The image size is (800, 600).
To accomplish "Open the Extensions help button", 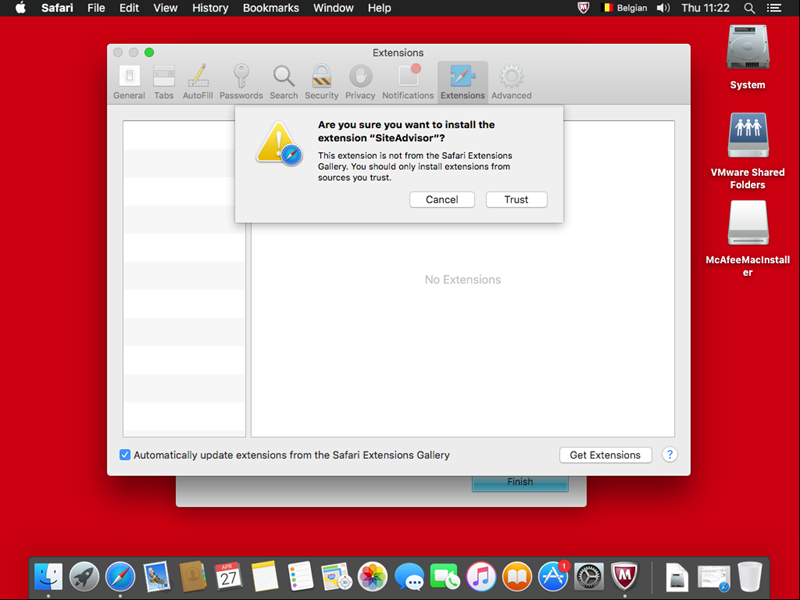I will coord(670,455).
